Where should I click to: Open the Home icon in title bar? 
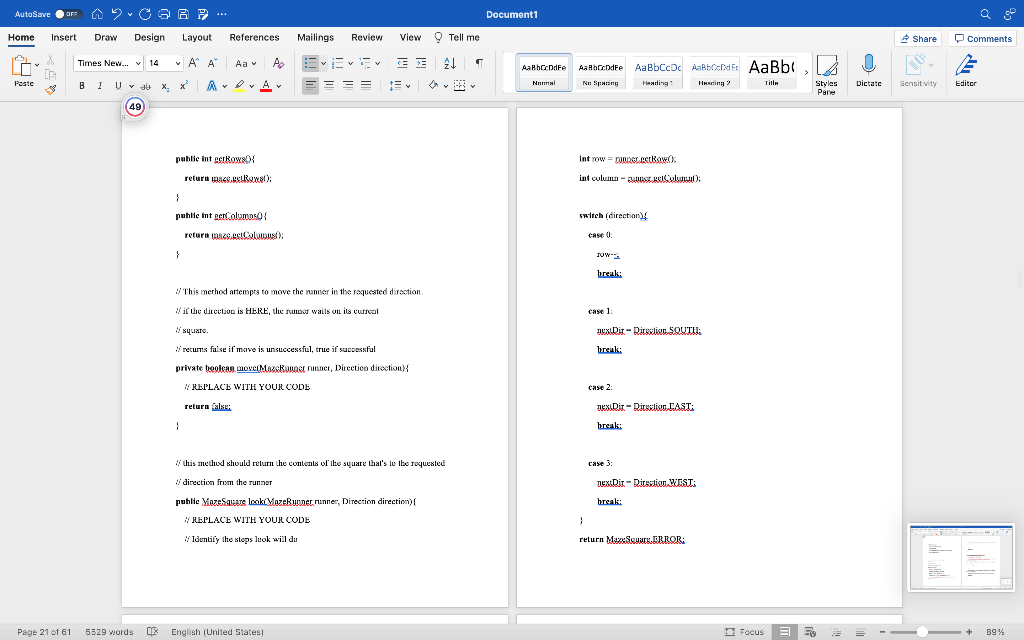(97, 14)
